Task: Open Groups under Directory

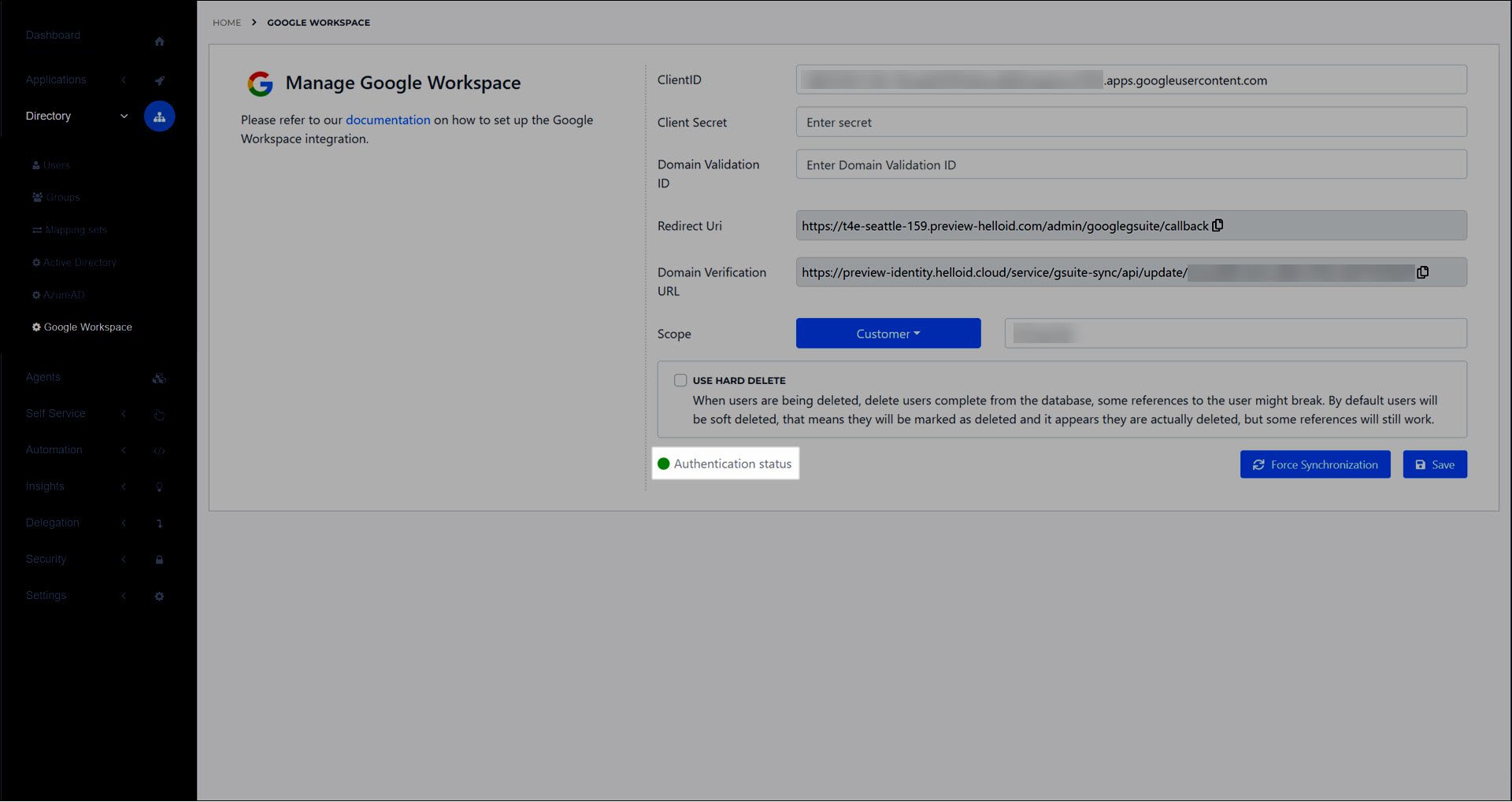Action: tap(56, 198)
